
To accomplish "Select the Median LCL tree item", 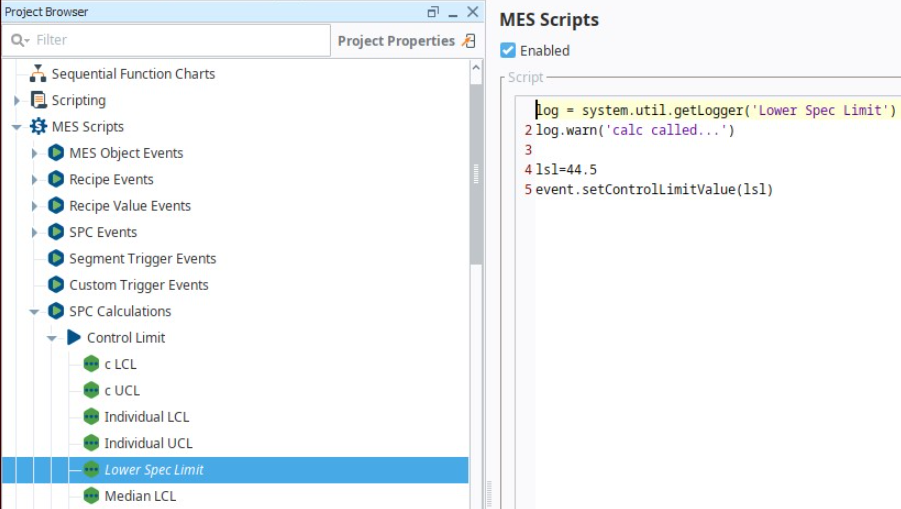I will click(x=140, y=496).
